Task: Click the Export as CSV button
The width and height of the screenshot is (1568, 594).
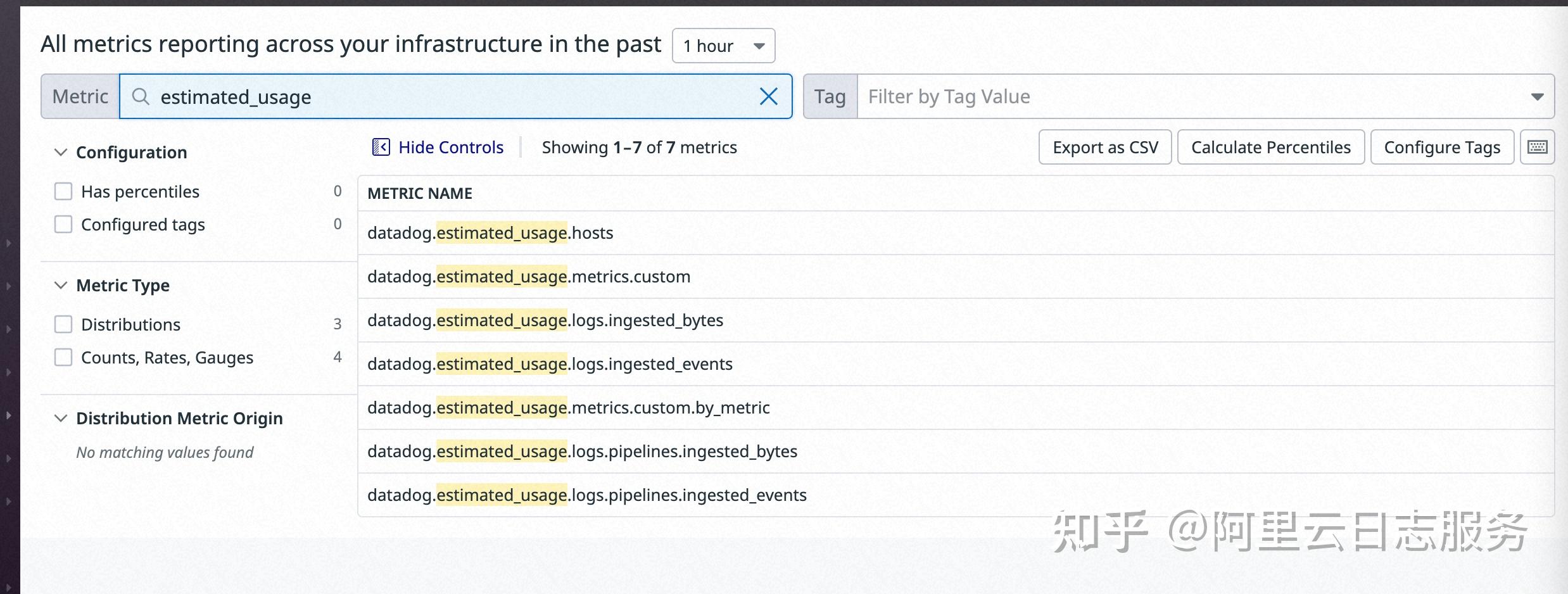Action: [1104, 146]
